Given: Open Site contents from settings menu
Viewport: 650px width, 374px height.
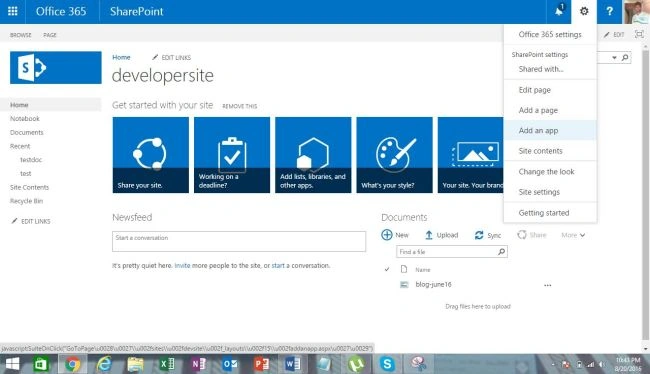Looking at the screenshot, I should [550, 151].
